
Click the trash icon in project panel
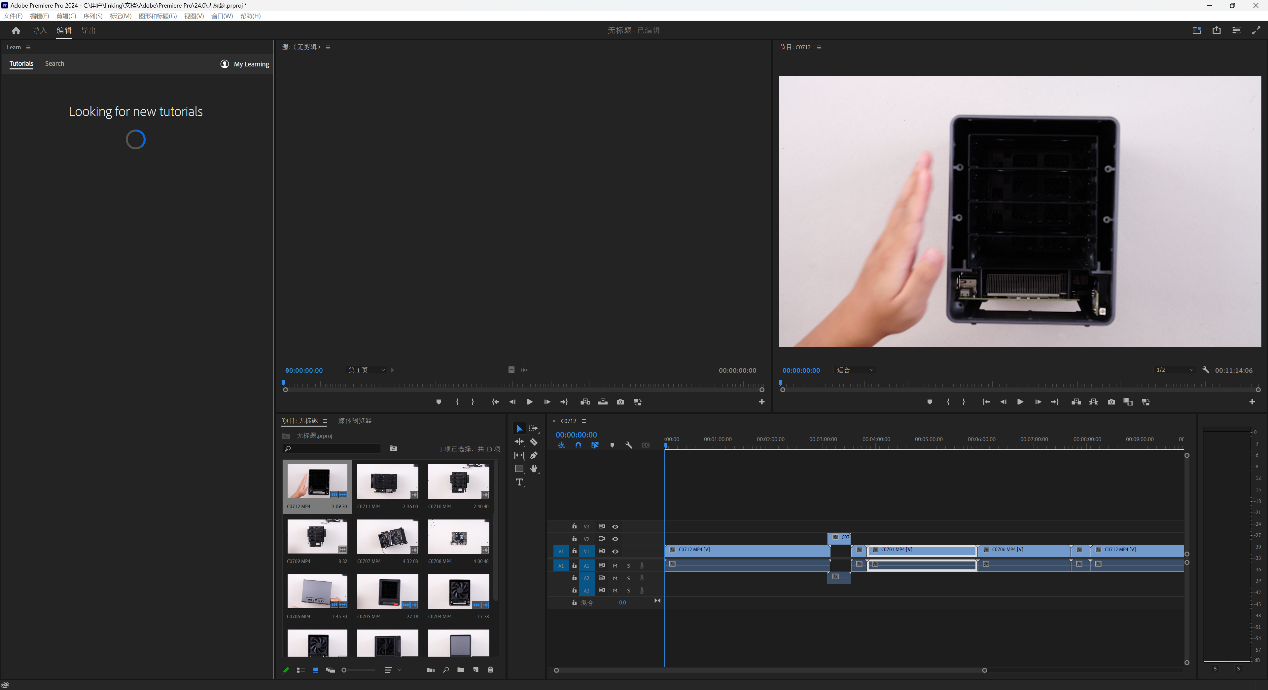(490, 670)
